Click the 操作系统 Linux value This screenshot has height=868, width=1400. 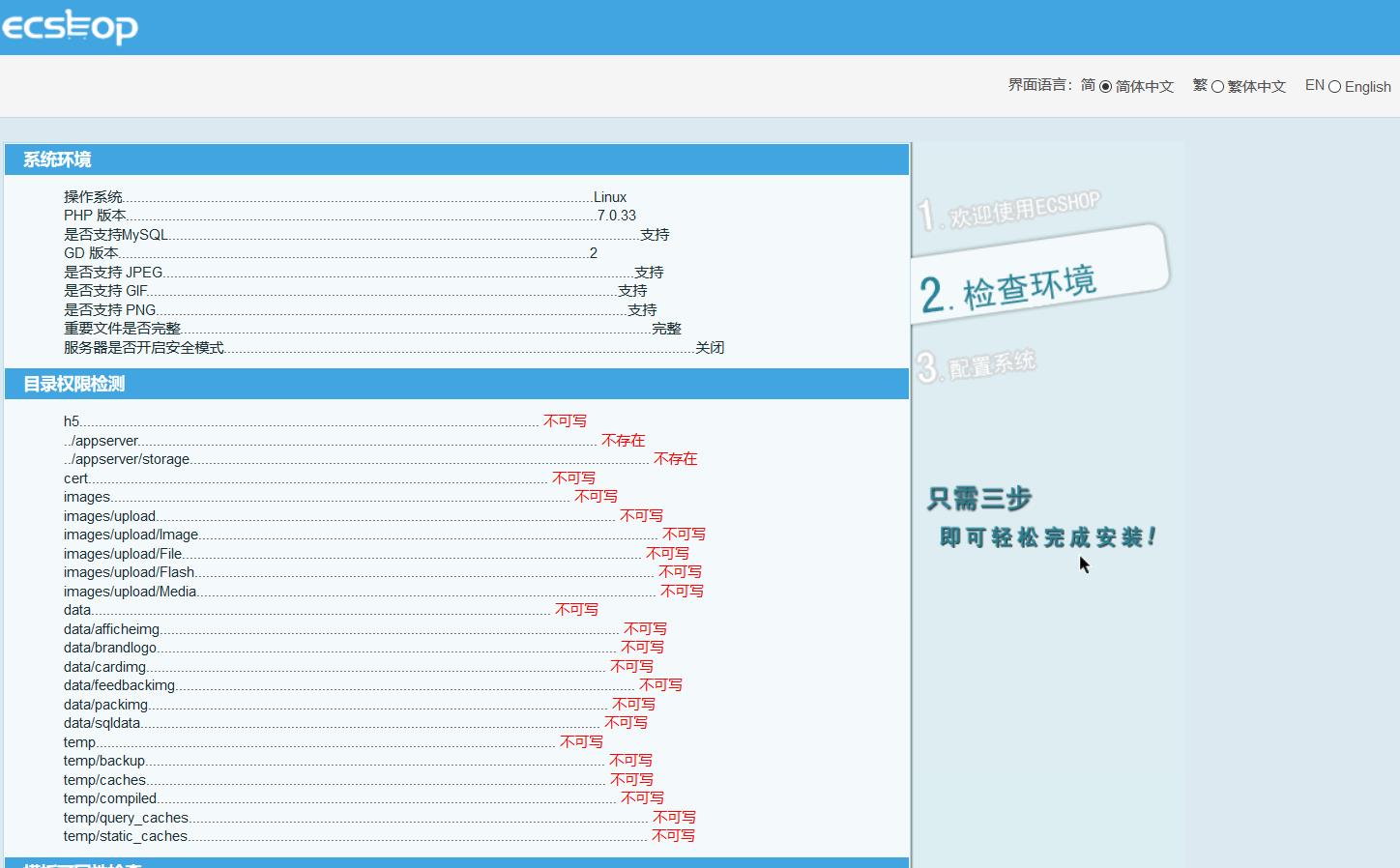point(610,197)
